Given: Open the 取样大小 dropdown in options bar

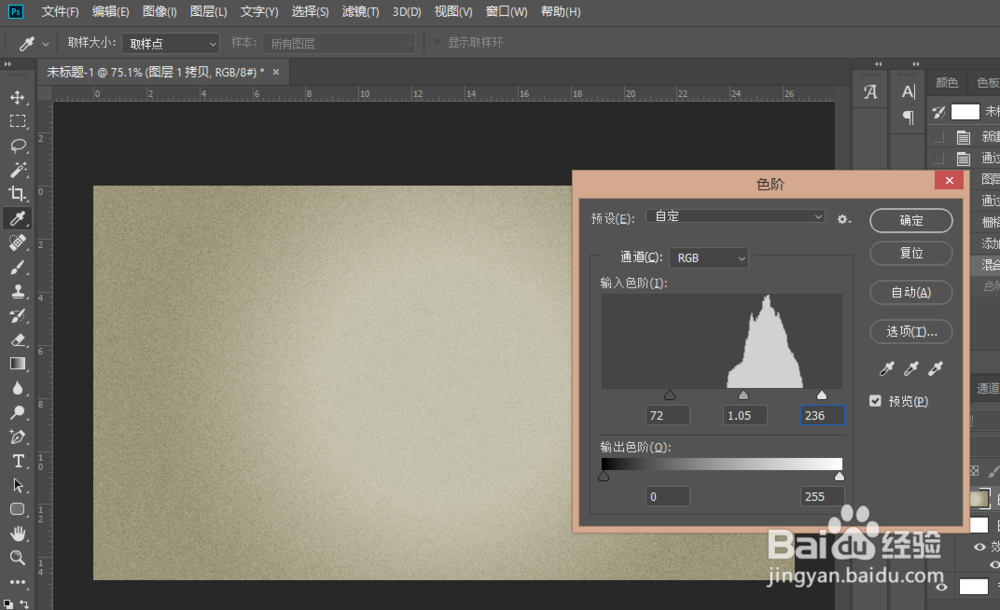Looking at the screenshot, I should click(170, 43).
